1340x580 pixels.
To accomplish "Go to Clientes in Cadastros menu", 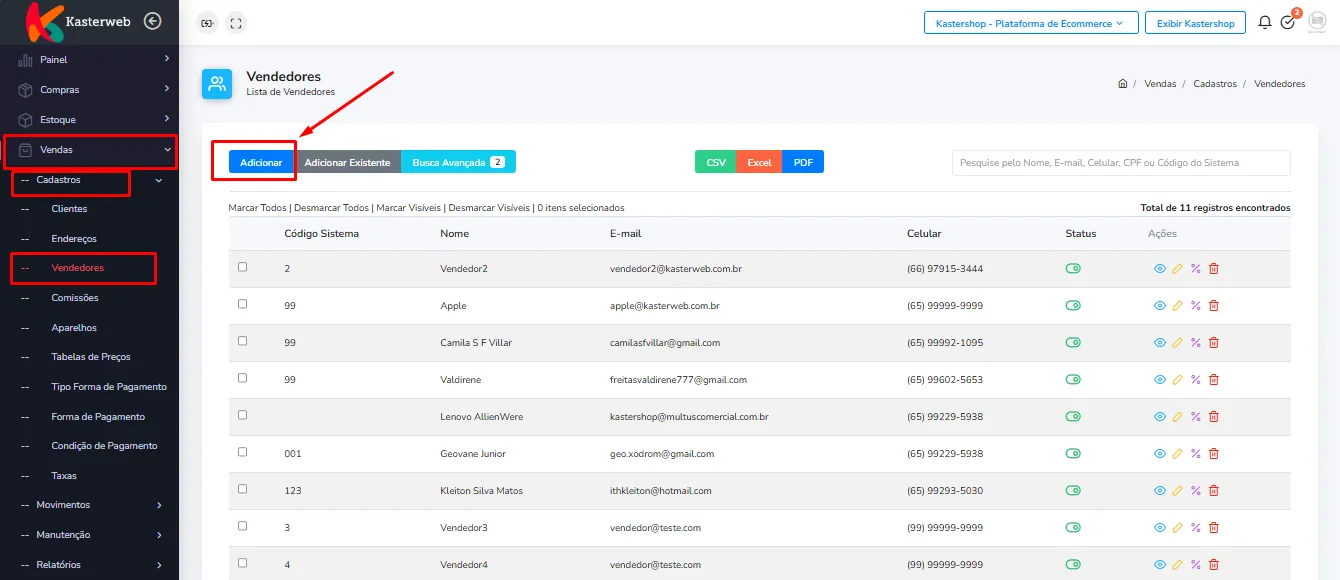I will tap(69, 209).
